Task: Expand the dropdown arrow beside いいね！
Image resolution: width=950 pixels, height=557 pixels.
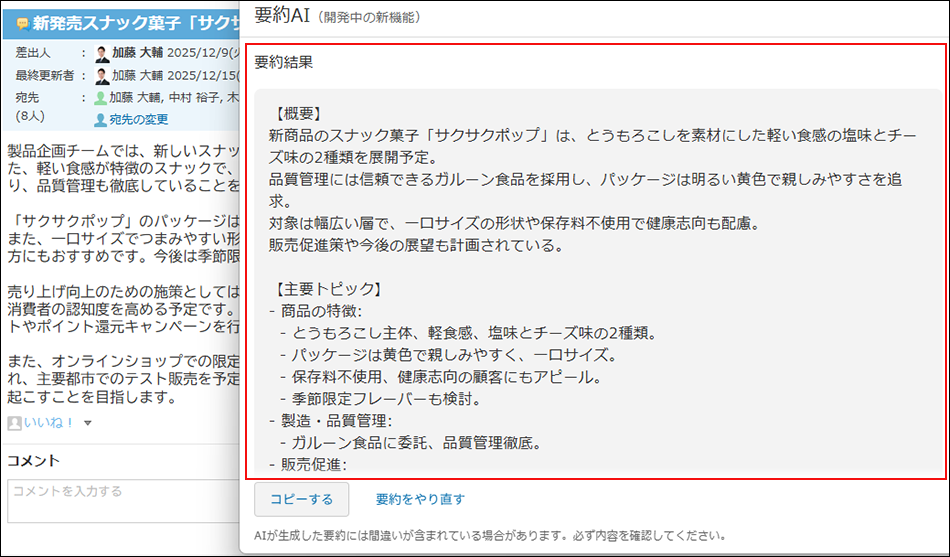Action: click(88, 423)
